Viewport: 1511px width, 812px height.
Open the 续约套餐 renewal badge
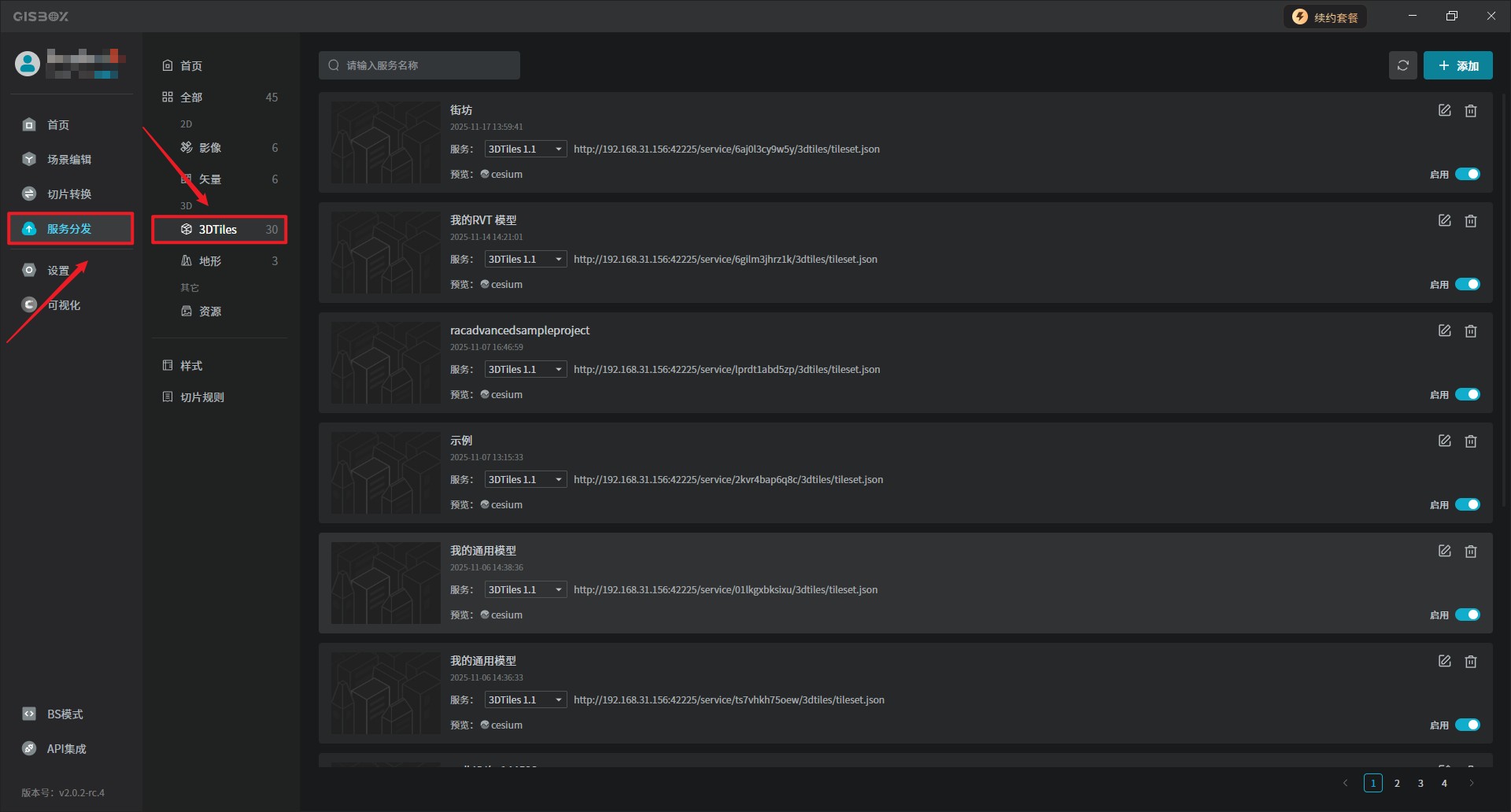pos(1325,17)
